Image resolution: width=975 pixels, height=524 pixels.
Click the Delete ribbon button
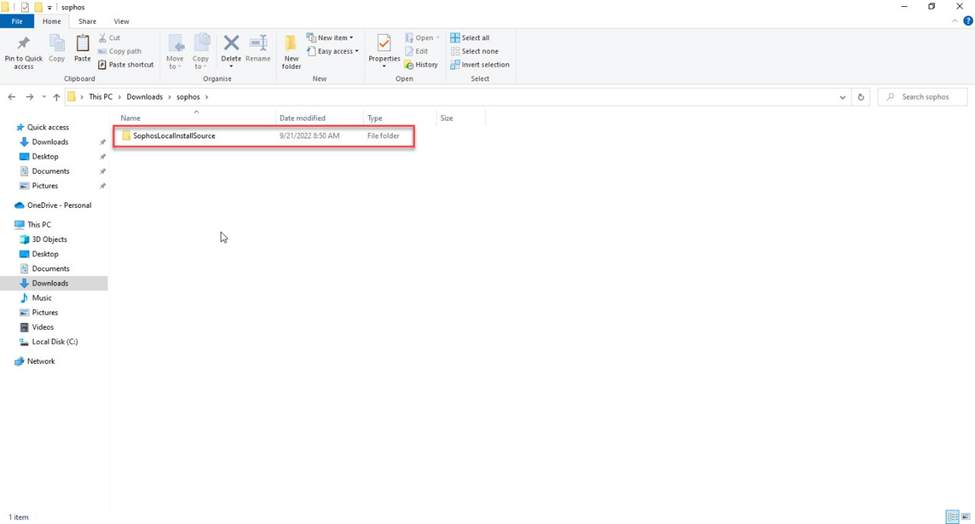click(x=231, y=47)
